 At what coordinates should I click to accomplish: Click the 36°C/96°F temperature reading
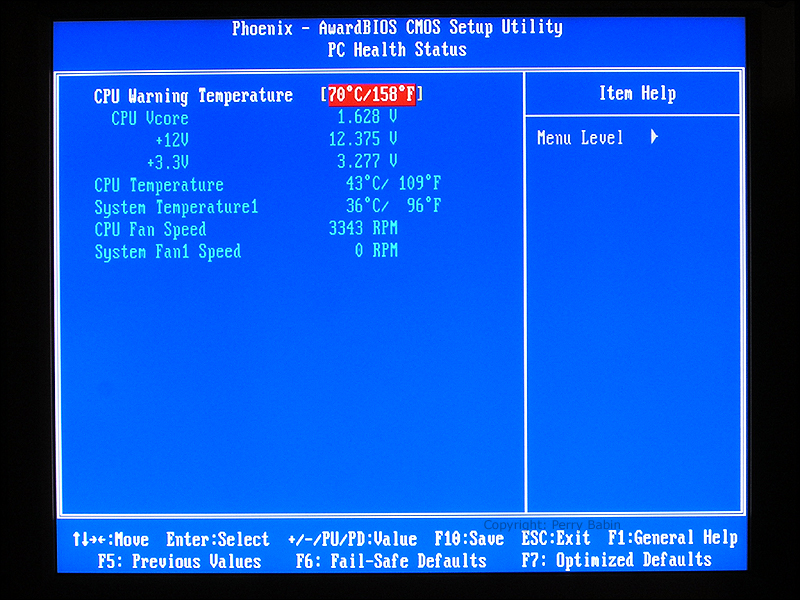393,206
